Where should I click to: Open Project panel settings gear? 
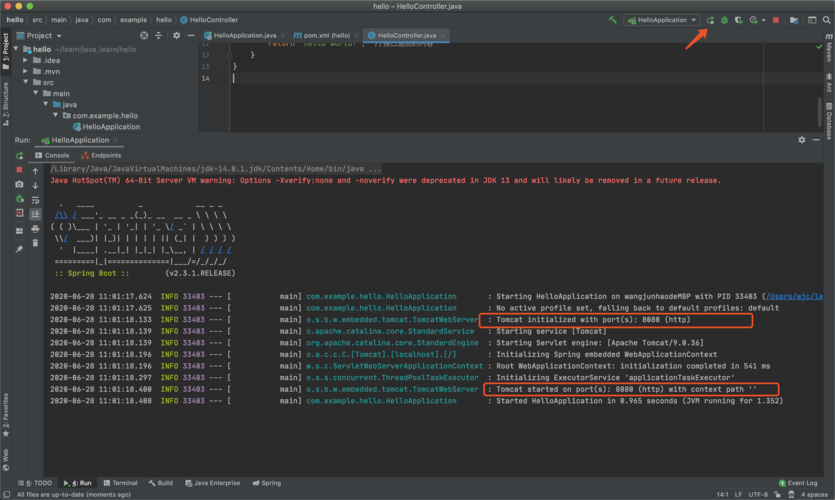coord(177,36)
